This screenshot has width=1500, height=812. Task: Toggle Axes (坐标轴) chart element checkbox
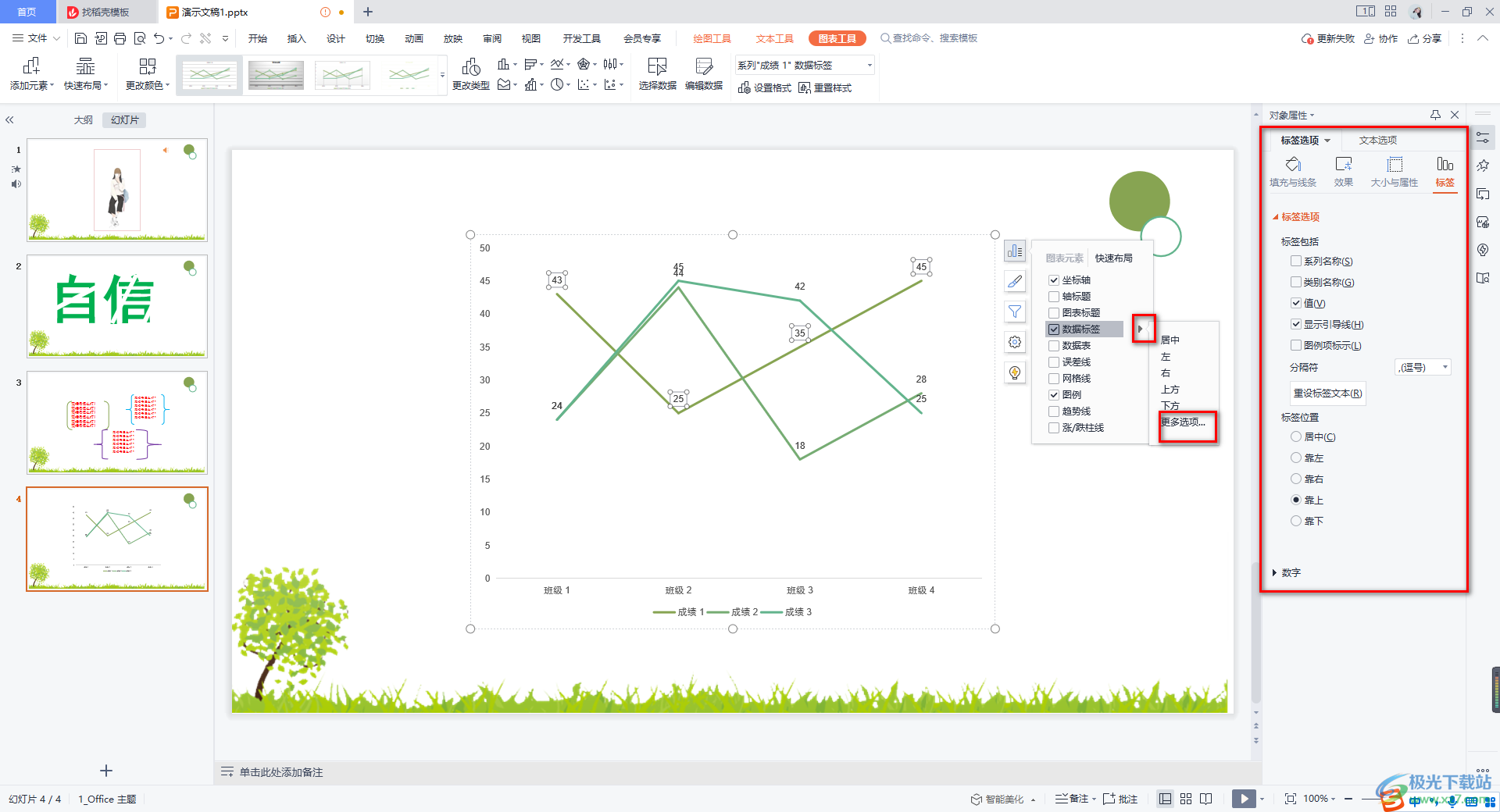1054,280
